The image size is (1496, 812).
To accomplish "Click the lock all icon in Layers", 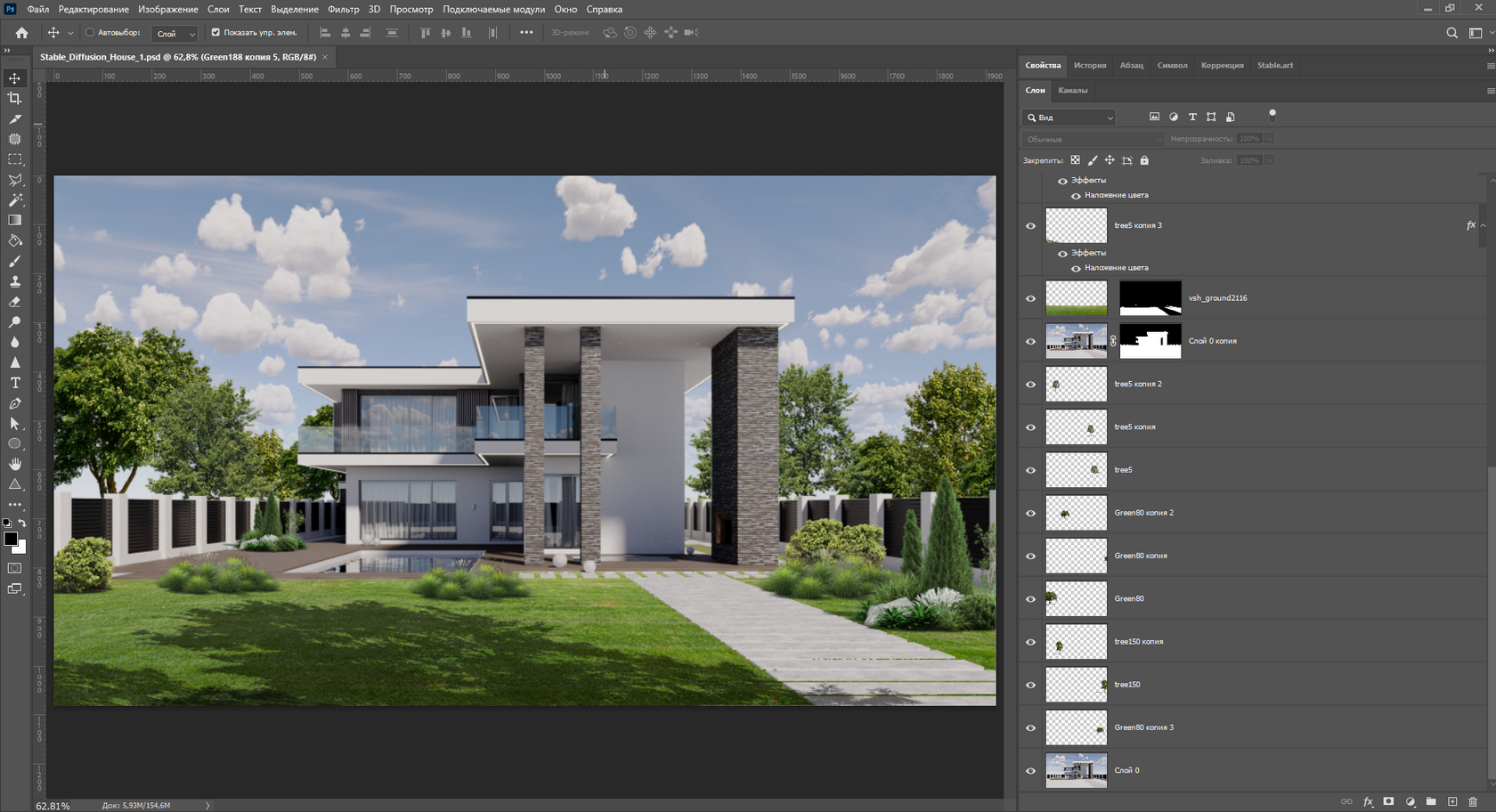I will (x=1144, y=160).
